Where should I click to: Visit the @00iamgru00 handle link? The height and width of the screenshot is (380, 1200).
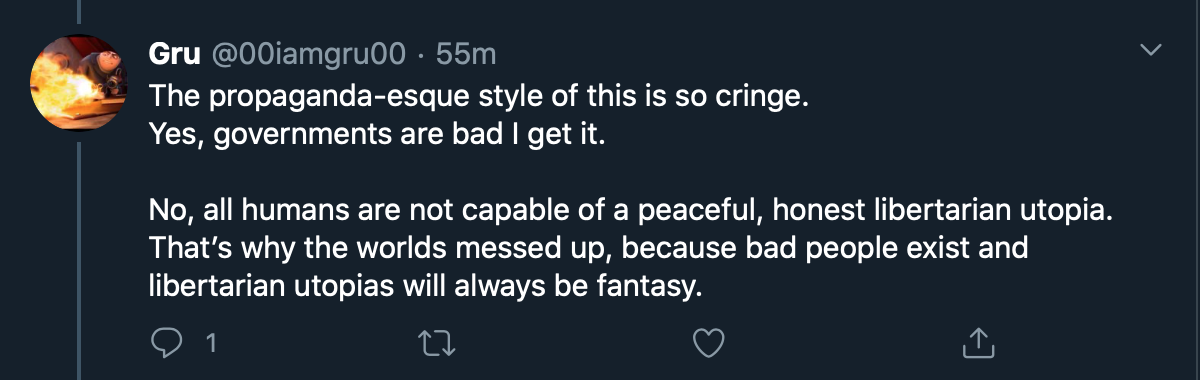tap(306, 54)
